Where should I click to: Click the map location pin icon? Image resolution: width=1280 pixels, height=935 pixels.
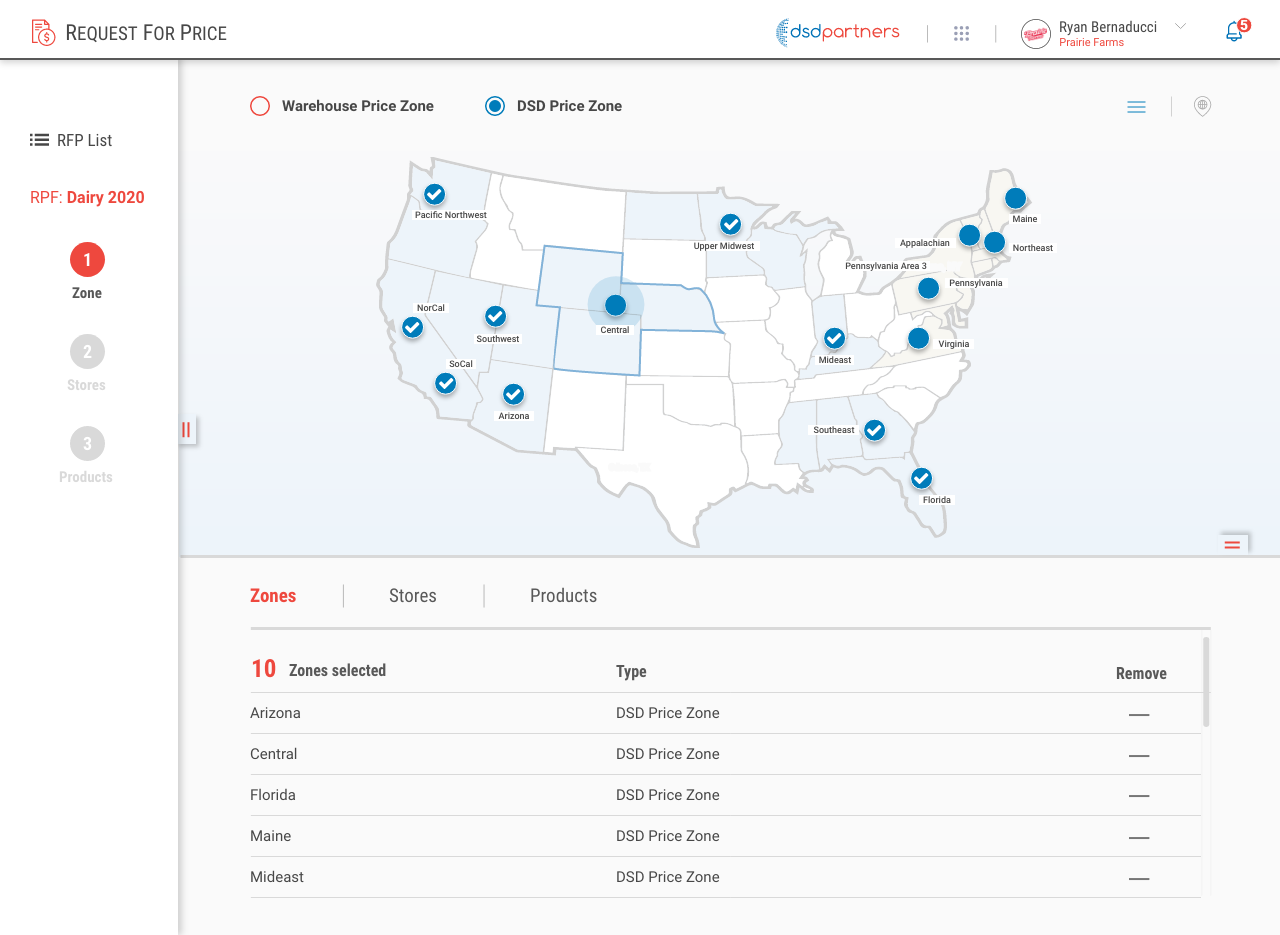(x=1202, y=106)
